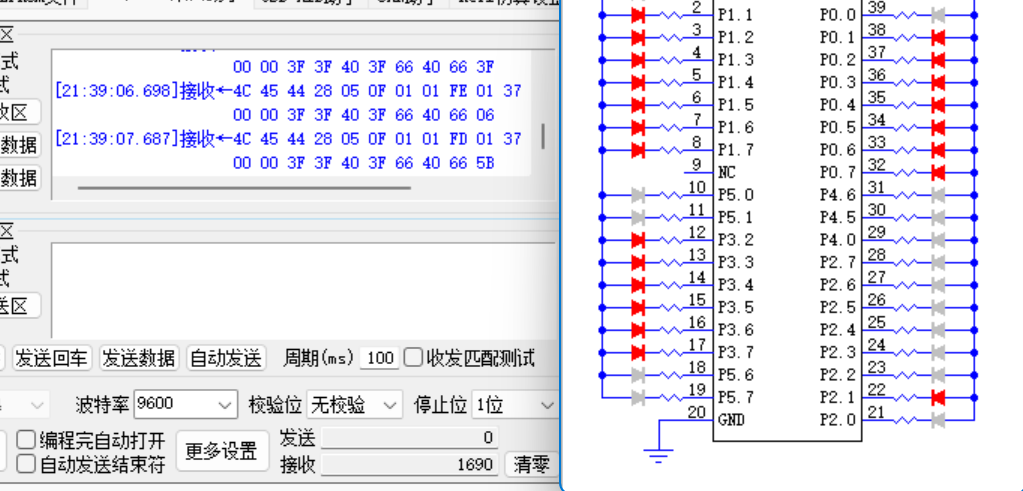Click pin number 20 on the schematic

point(697,412)
